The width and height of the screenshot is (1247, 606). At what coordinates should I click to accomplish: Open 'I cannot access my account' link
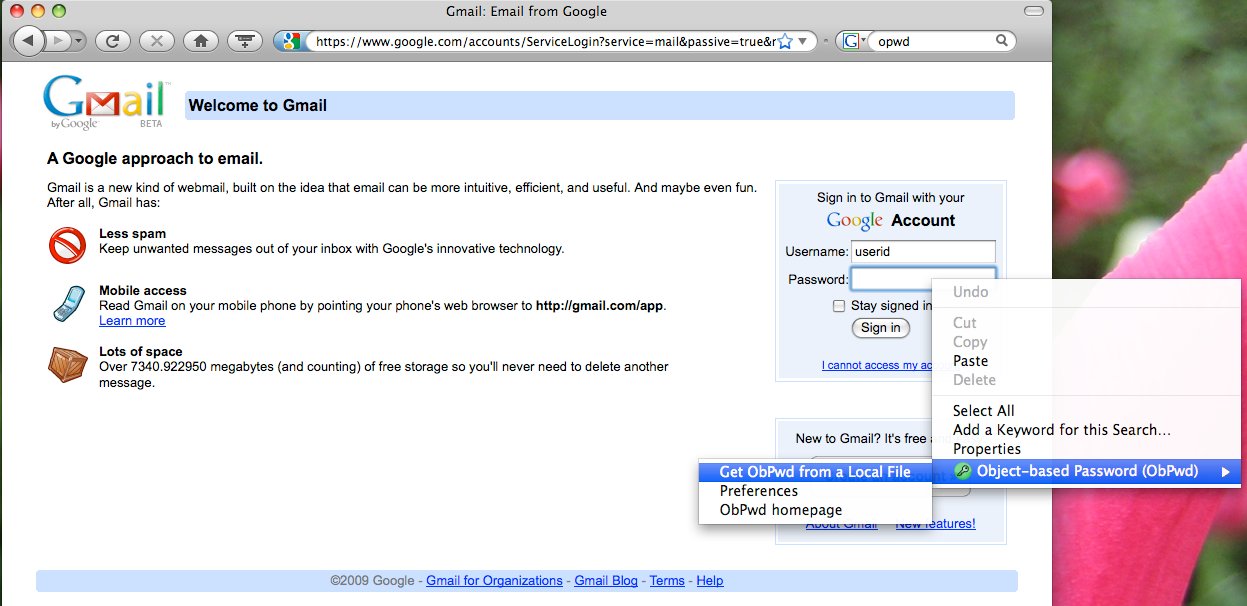(x=877, y=365)
